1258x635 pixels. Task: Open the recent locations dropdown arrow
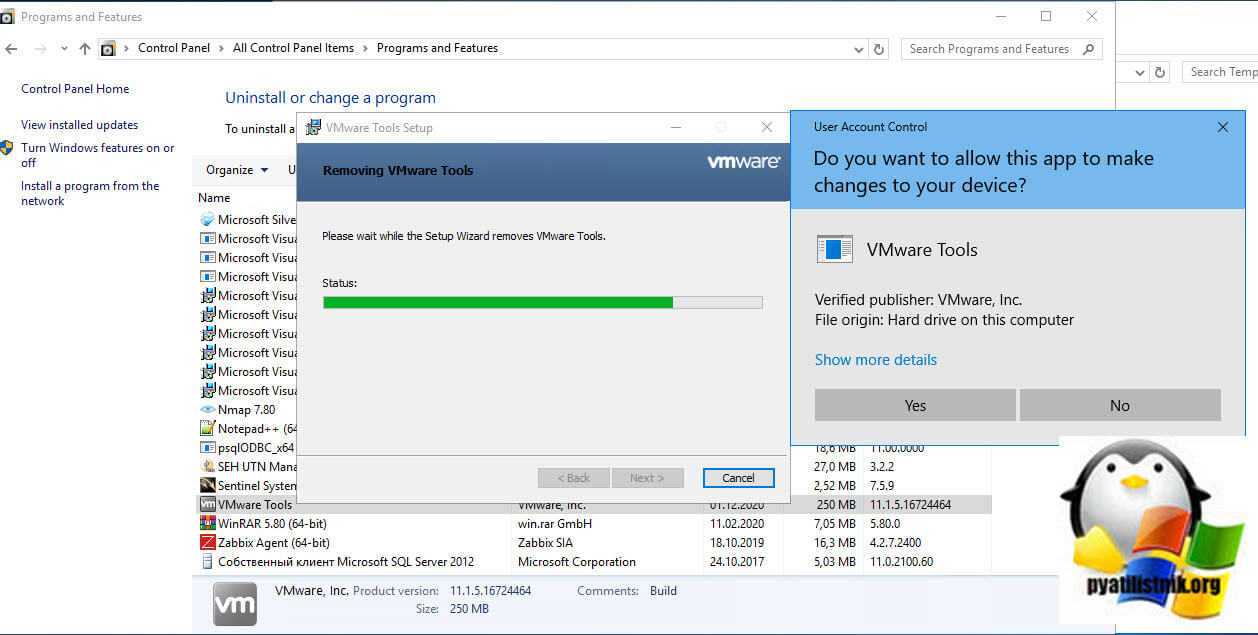point(64,49)
